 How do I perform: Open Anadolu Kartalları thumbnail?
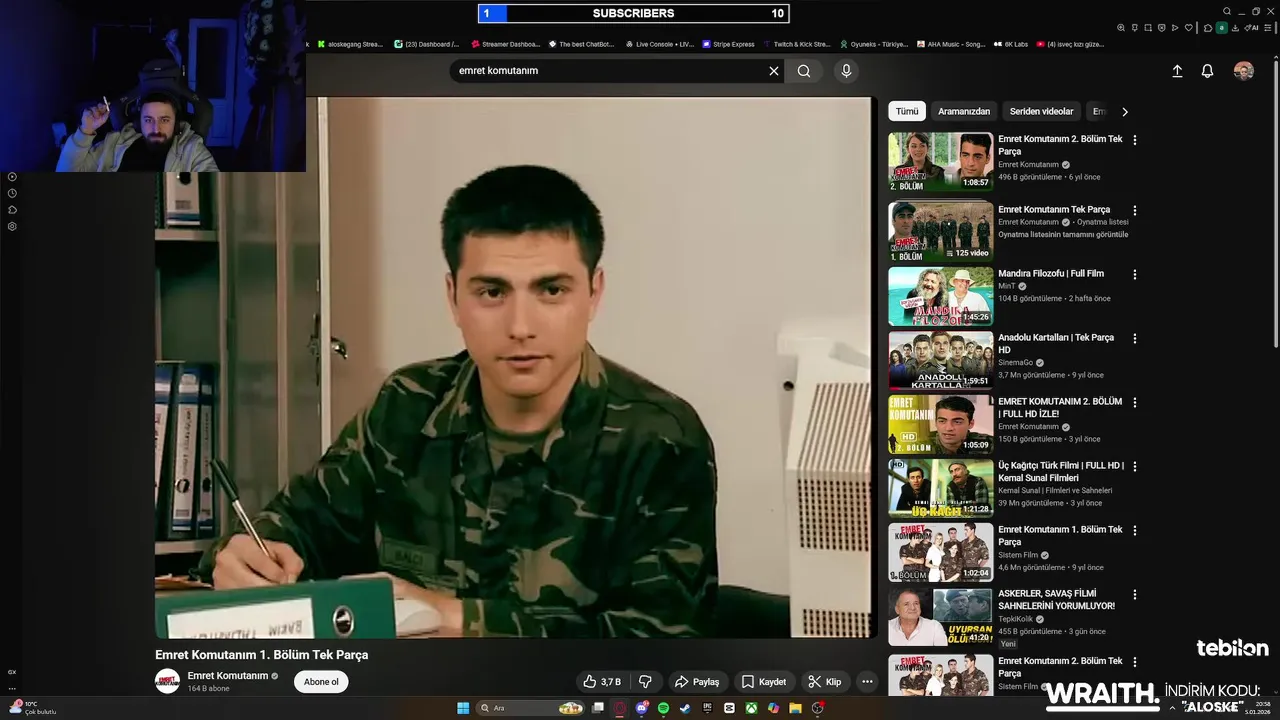[941, 360]
